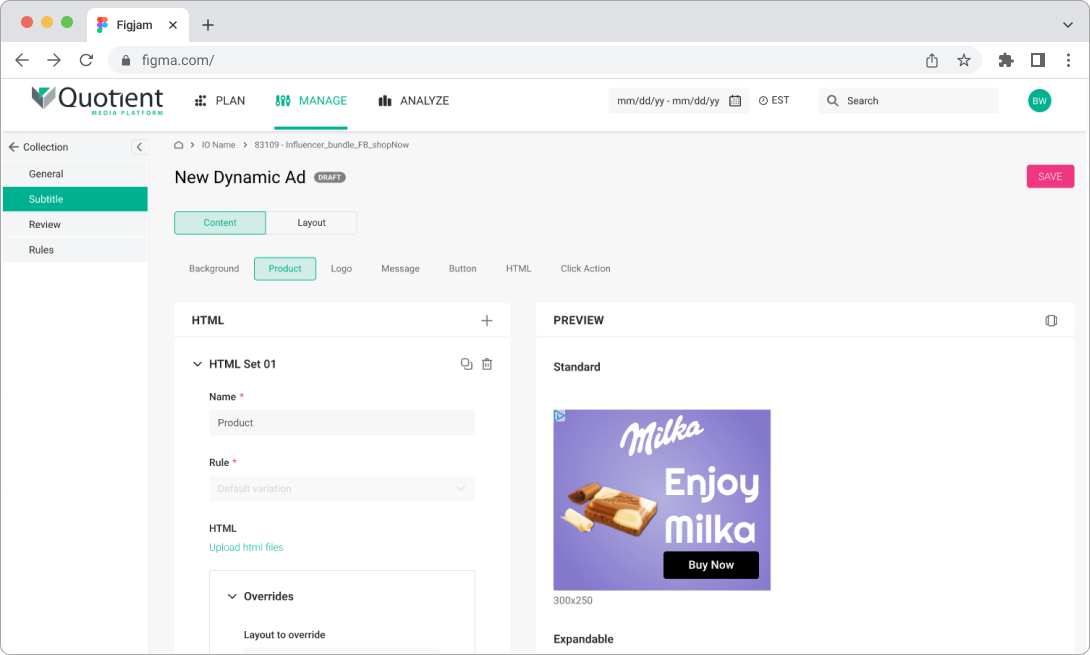Image resolution: width=1090 pixels, height=655 pixels.
Task: Click the SAVE button
Action: (1050, 177)
